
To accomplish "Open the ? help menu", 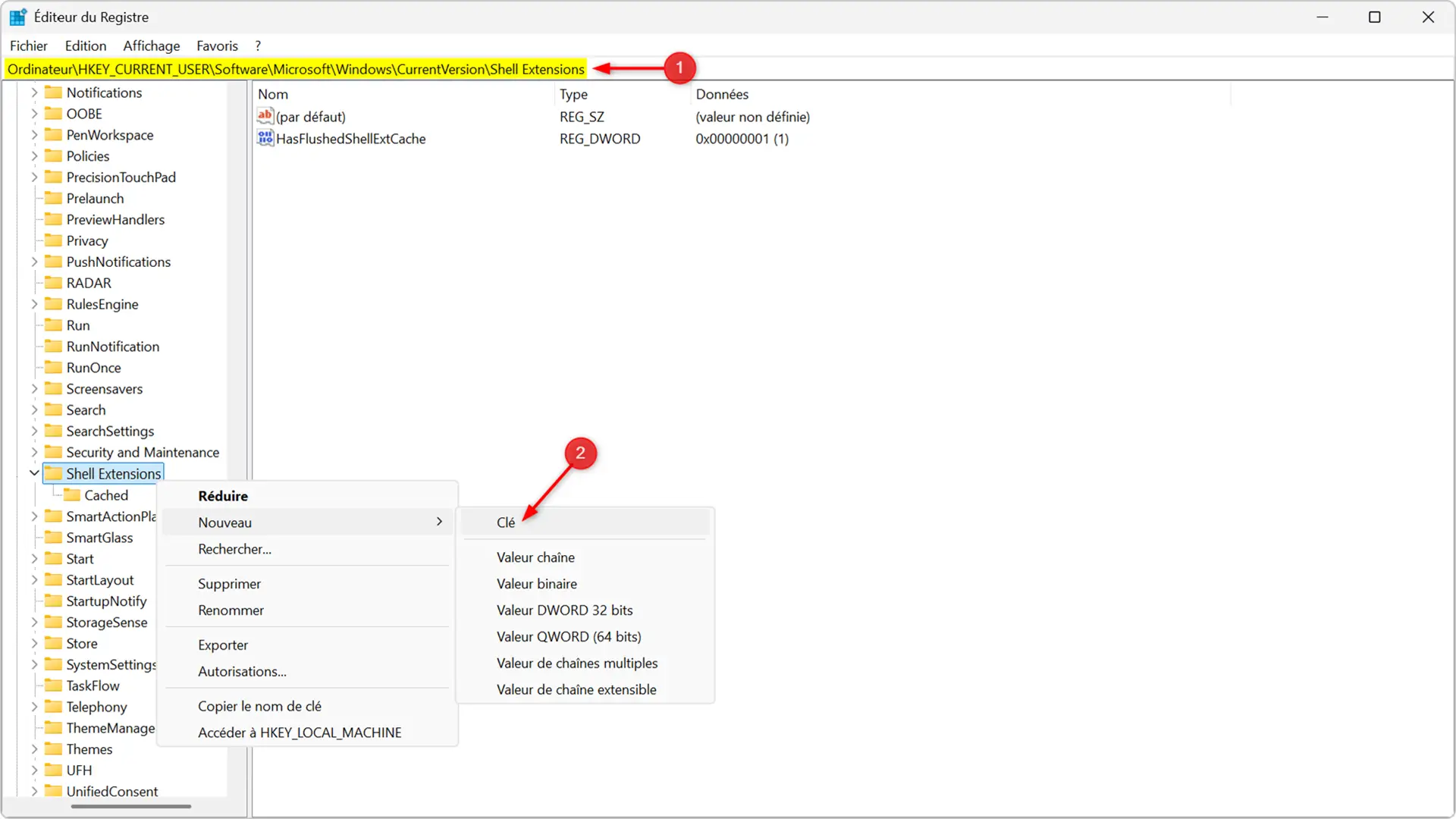I will coord(258,46).
